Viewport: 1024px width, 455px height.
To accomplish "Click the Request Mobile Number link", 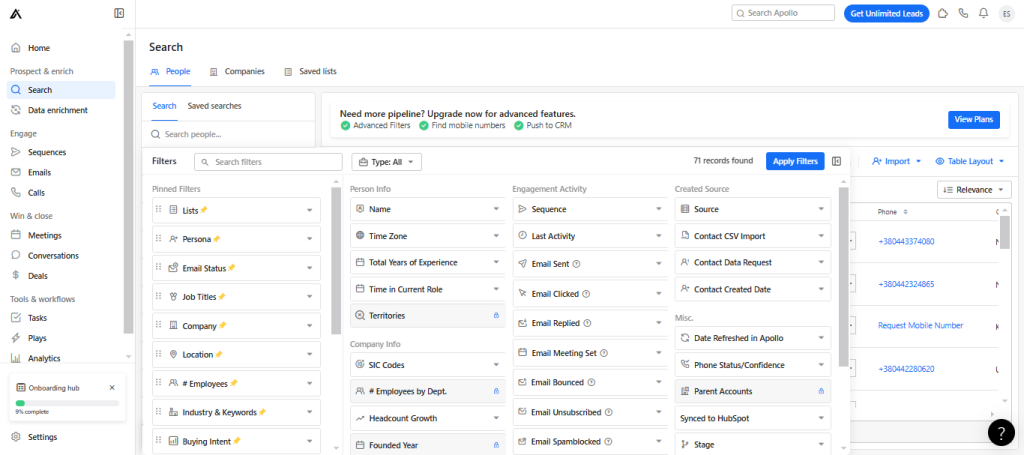I will tap(920, 325).
